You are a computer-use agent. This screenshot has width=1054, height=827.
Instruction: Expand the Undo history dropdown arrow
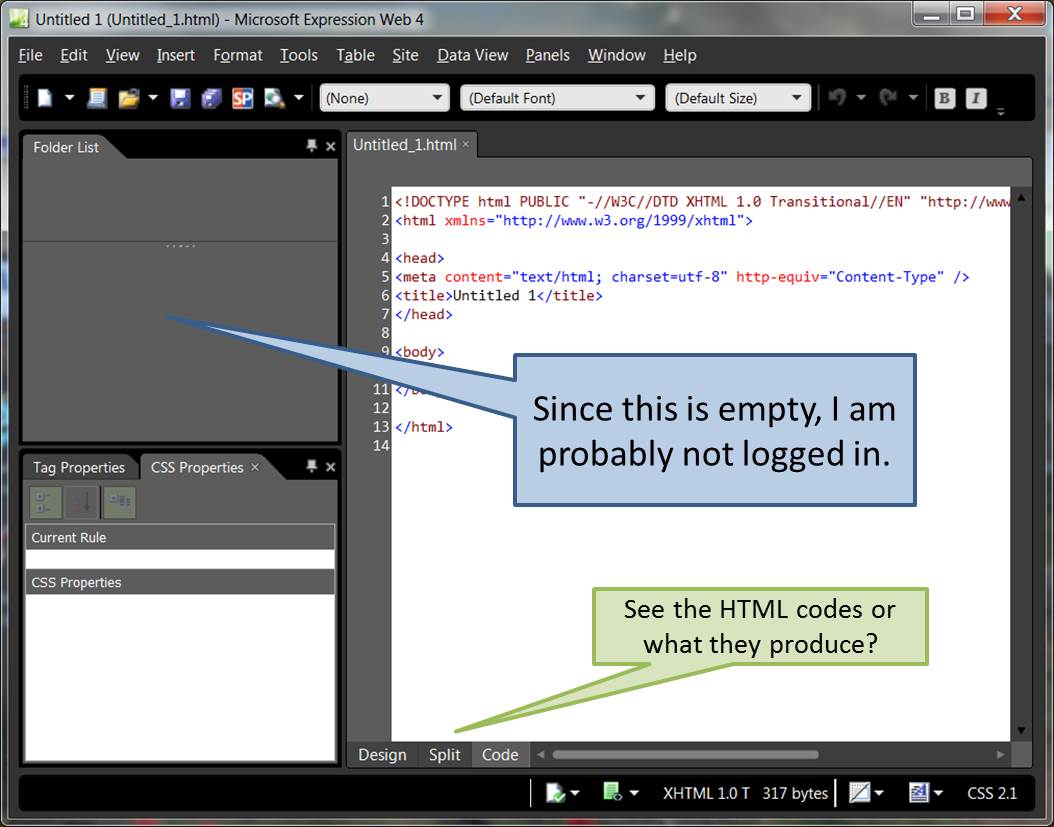[861, 98]
